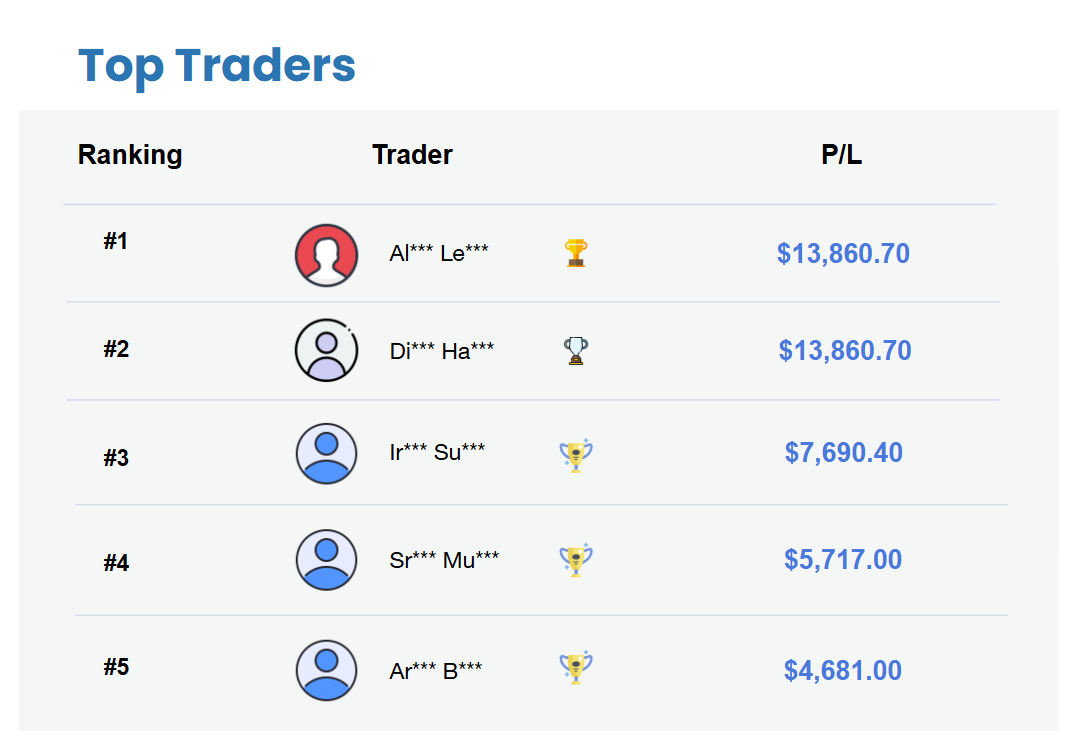This screenshot has width=1077, height=751.
Task: Click the silver trophy icon beside Di*** Ha***
Action: click(x=575, y=351)
